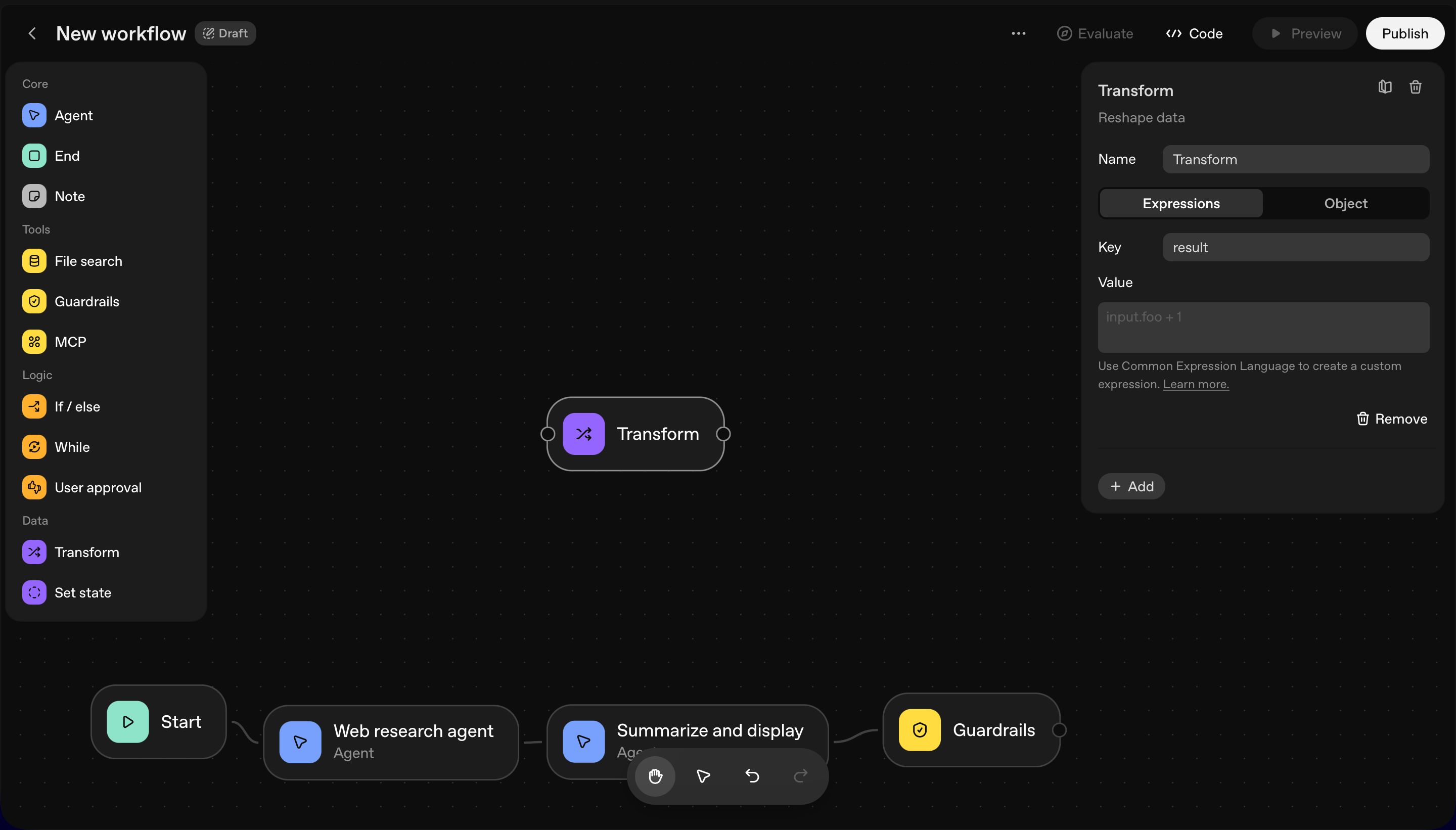Click the Add expression button
The image size is (1456, 830).
[x=1131, y=486]
